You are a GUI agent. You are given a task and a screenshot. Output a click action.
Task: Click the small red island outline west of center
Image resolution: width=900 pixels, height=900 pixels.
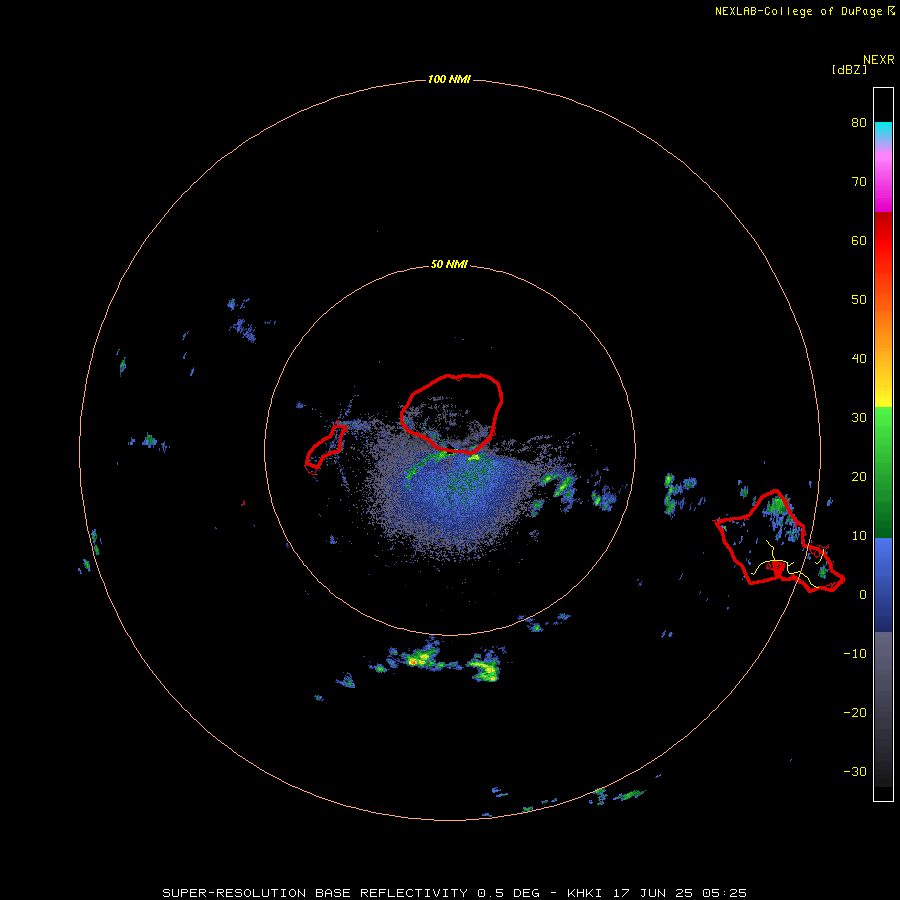(325, 449)
